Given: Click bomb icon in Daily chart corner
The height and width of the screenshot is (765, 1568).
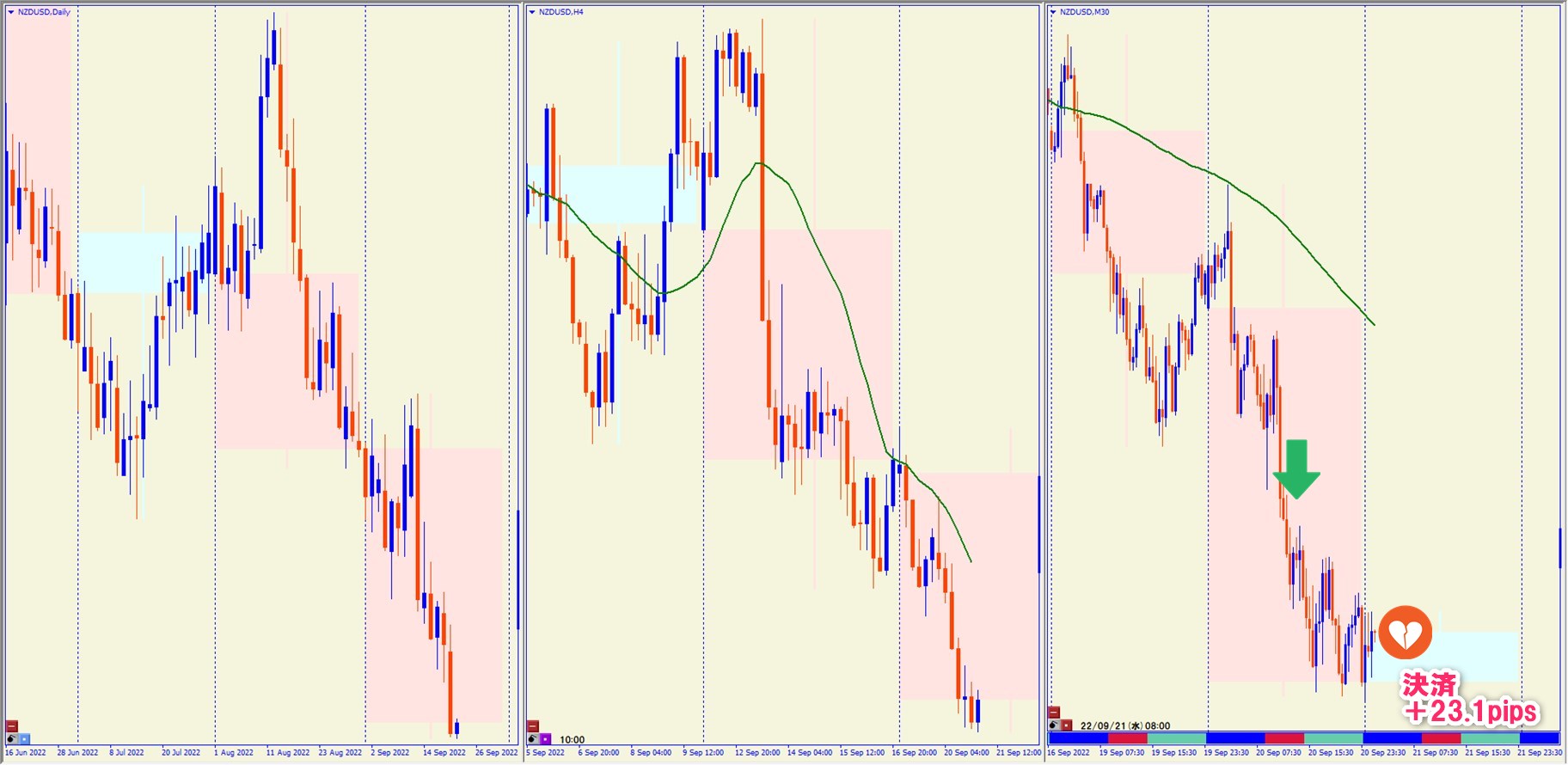Looking at the screenshot, I should coord(12,739).
